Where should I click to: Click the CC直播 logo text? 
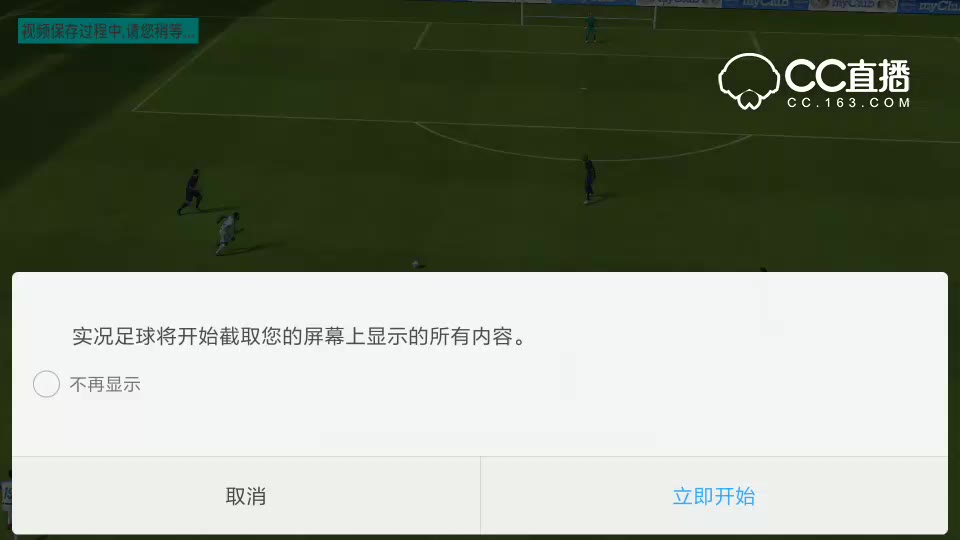pos(847,76)
